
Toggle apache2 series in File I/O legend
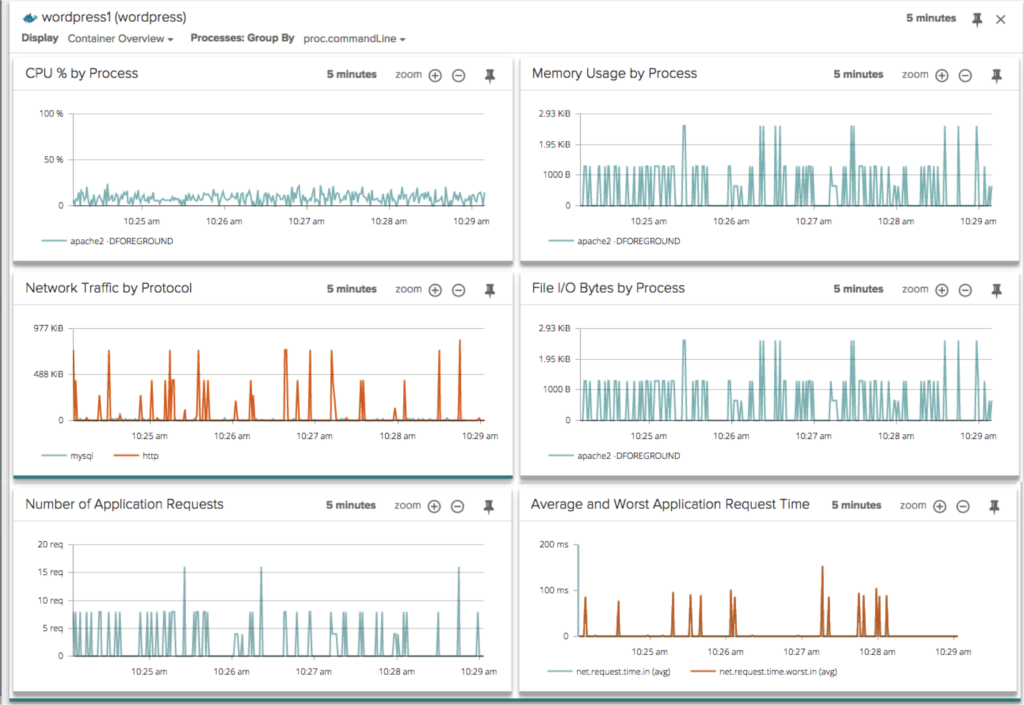click(x=614, y=456)
